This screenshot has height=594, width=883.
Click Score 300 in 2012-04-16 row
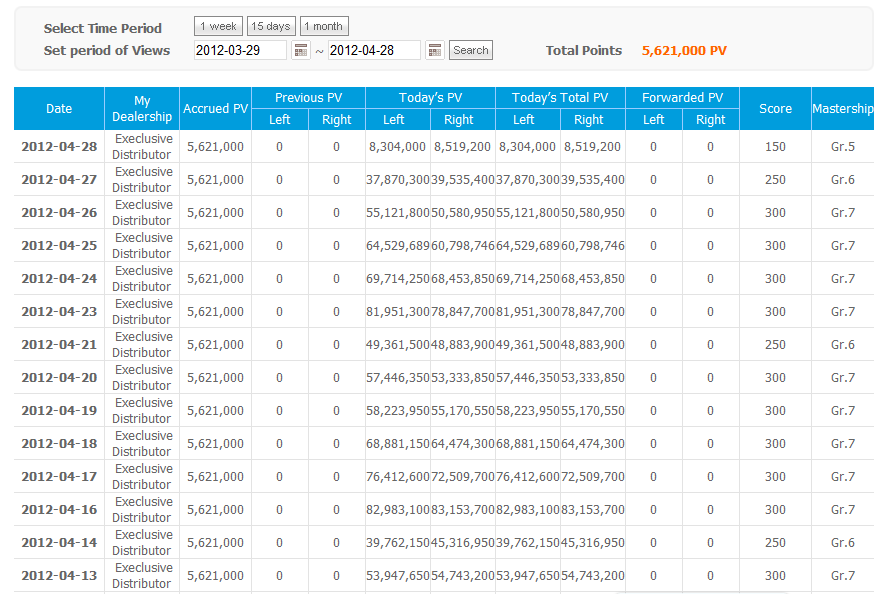pos(775,510)
